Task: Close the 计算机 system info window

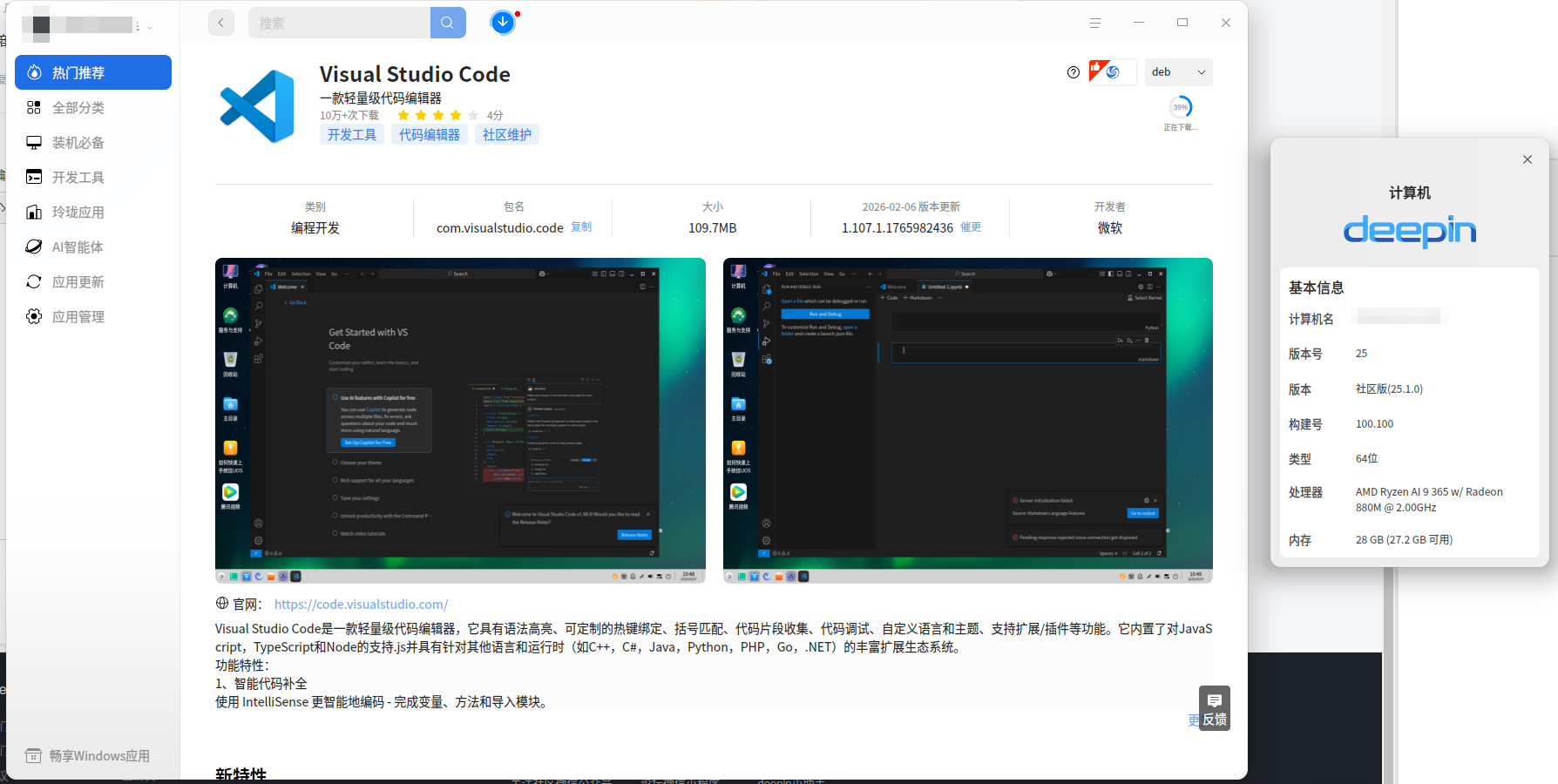Action: (x=1528, y=159)
